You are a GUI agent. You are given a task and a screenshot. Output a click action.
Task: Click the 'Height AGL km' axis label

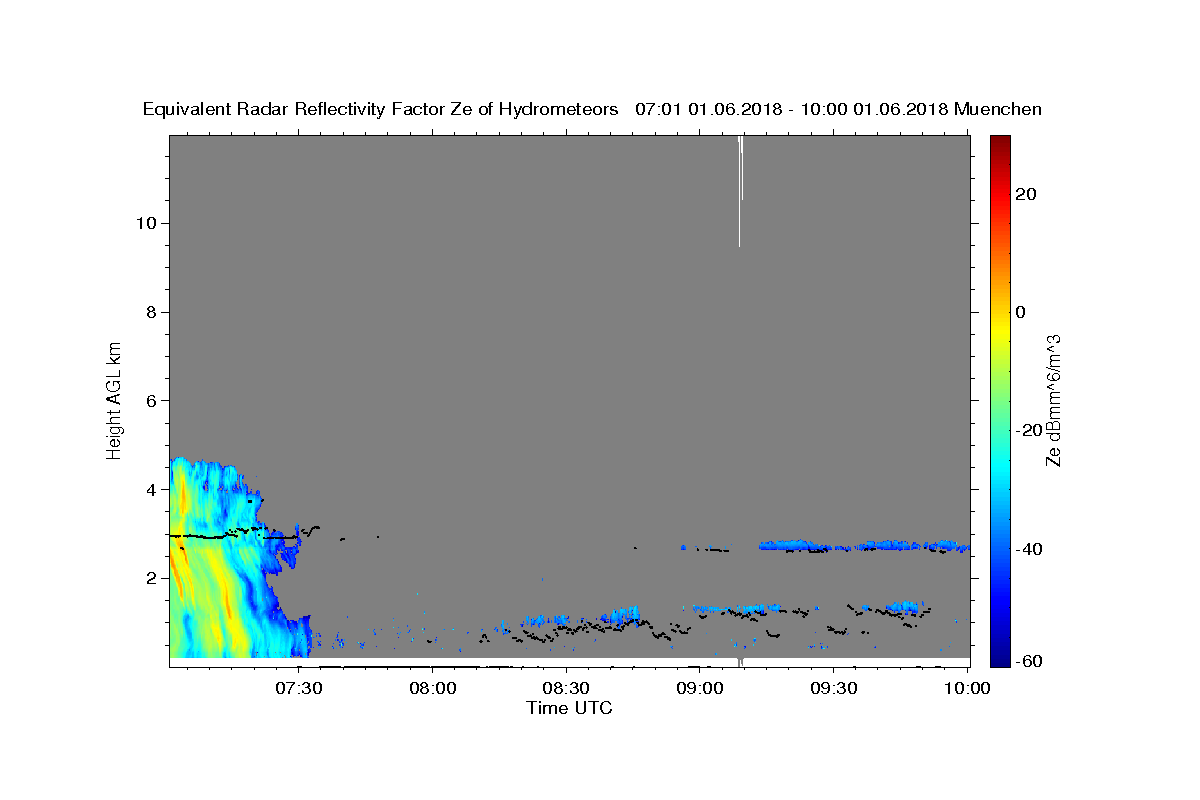coord(114,400)
